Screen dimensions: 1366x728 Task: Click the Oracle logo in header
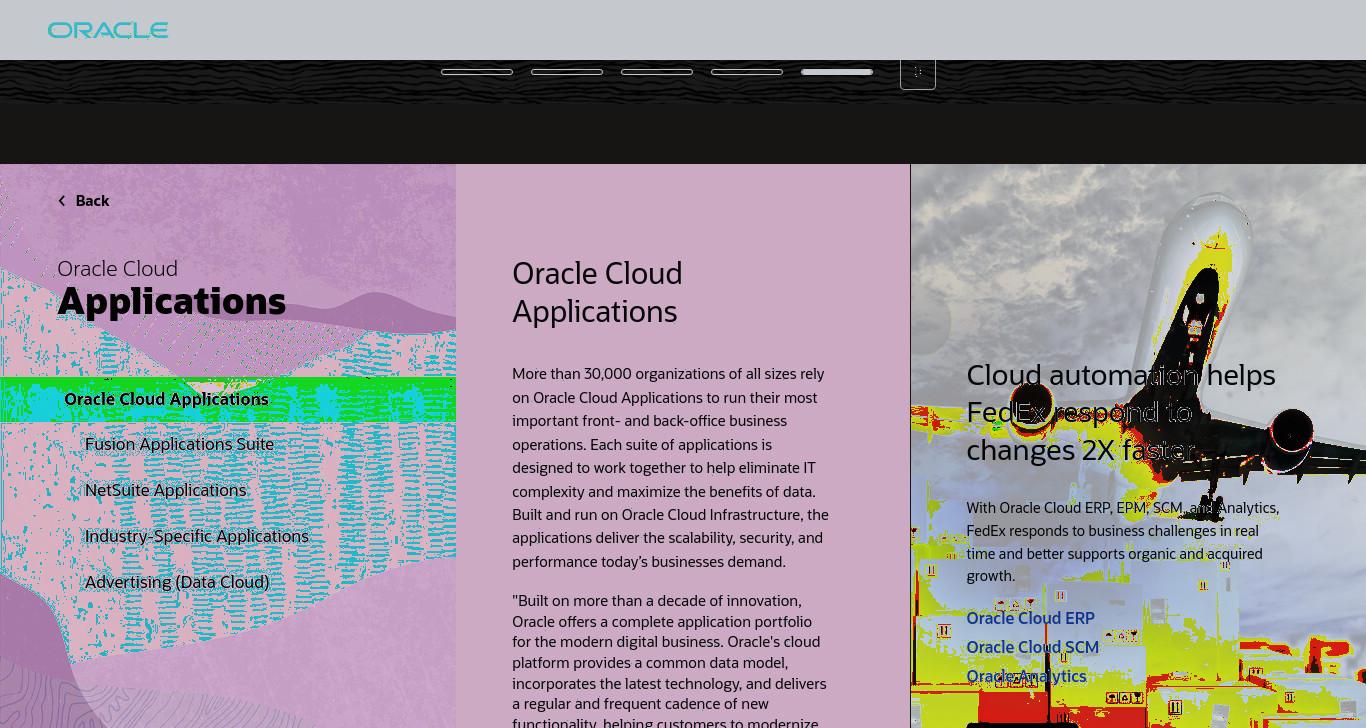tap(108, 30)
